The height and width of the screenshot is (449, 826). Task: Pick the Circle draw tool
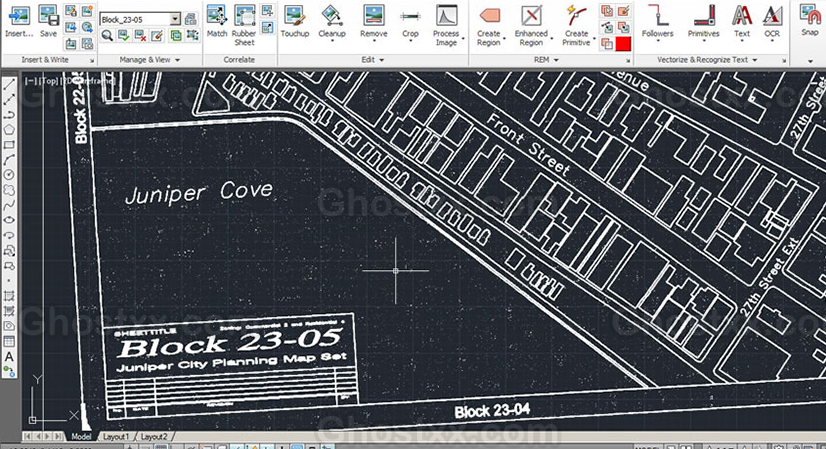tap(9, 174)
